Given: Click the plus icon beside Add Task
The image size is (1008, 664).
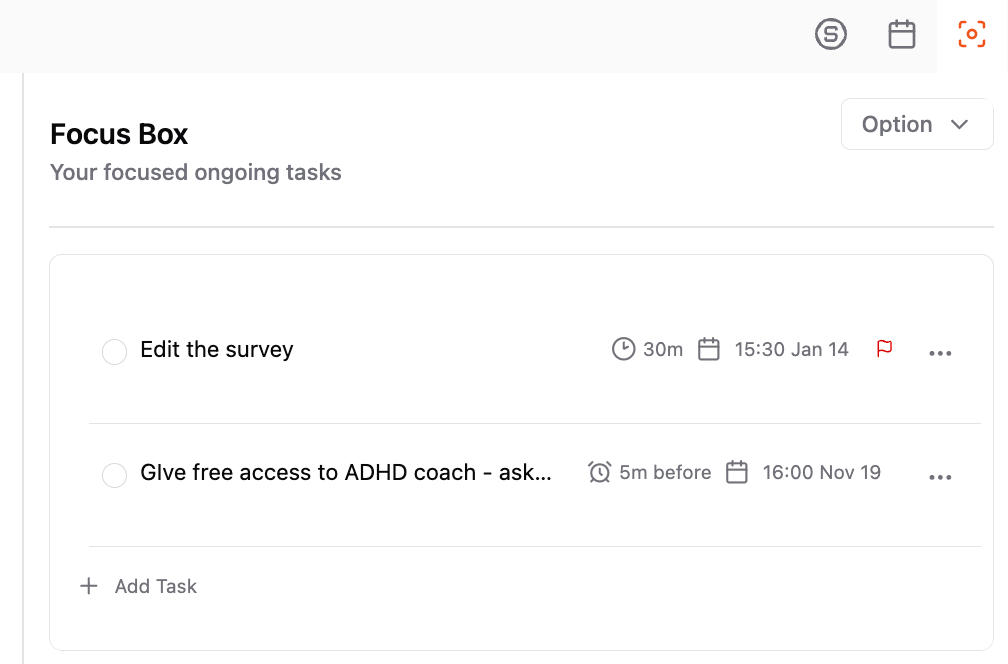Looking at the screenshot, I should tap(89, 586).
